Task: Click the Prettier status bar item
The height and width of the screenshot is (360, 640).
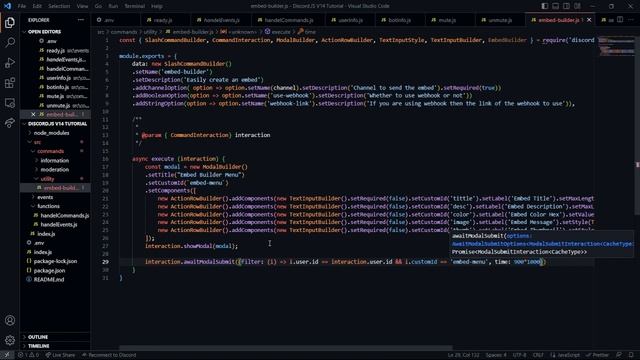Action: pyautogui.click(x=598, y=355)
